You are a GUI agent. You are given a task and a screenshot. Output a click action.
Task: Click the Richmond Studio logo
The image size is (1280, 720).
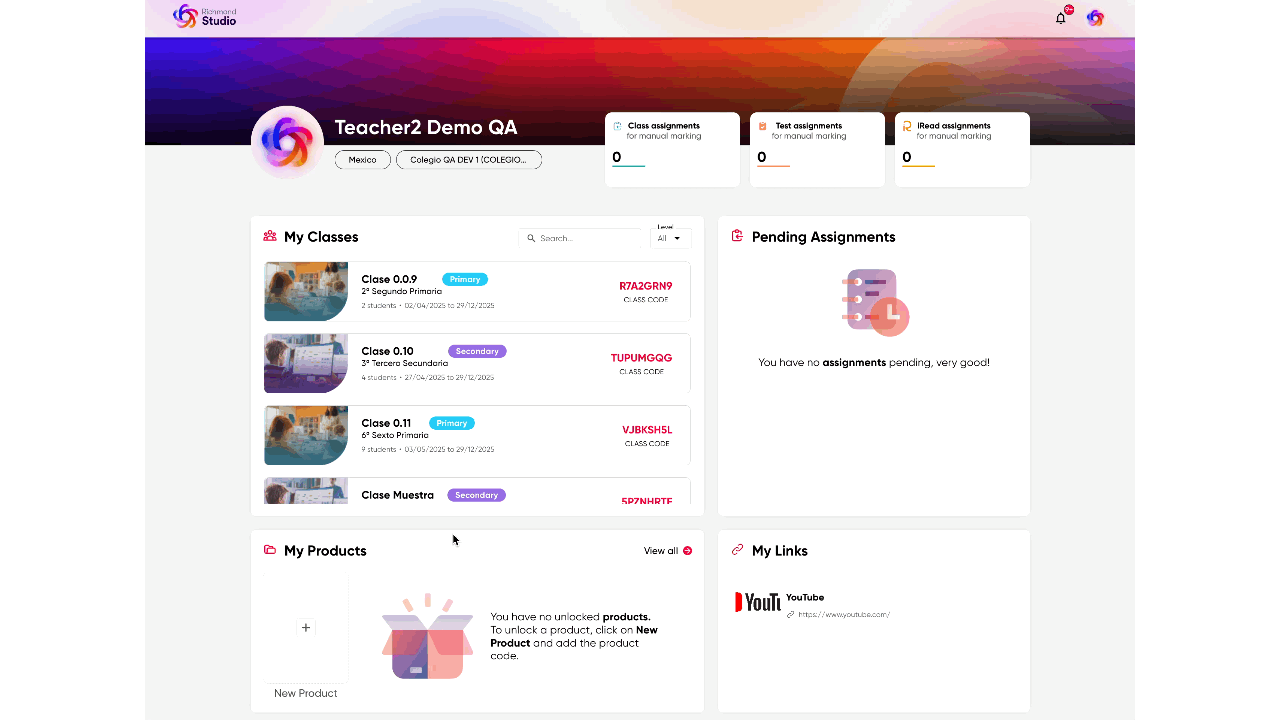[205, 16]
